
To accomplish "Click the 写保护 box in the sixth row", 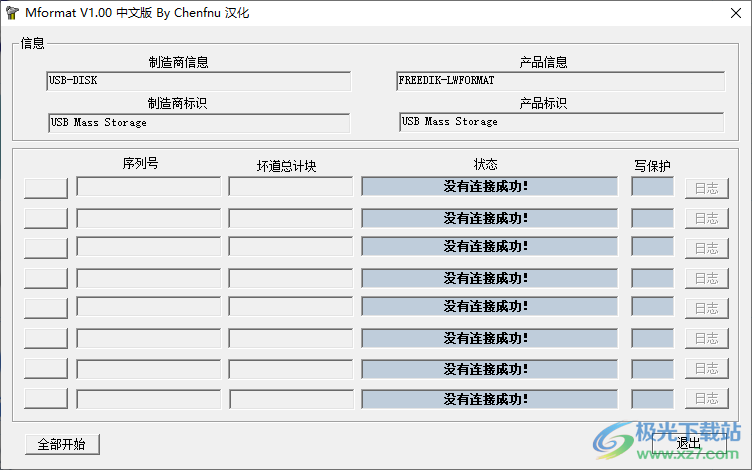I will click(653, 338).
